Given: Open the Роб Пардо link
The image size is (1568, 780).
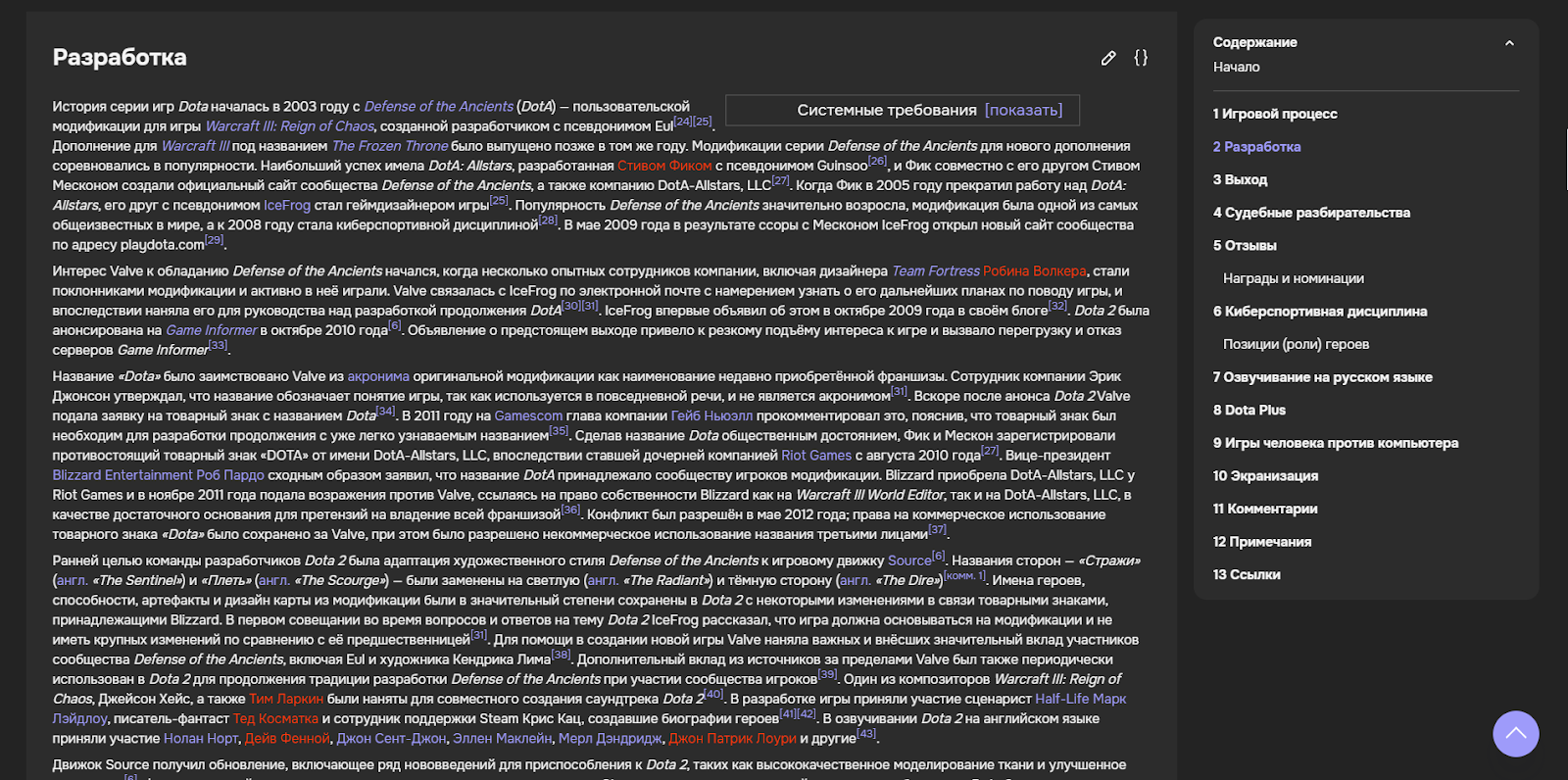Looking at the screenshot, I should pos(230,475).
